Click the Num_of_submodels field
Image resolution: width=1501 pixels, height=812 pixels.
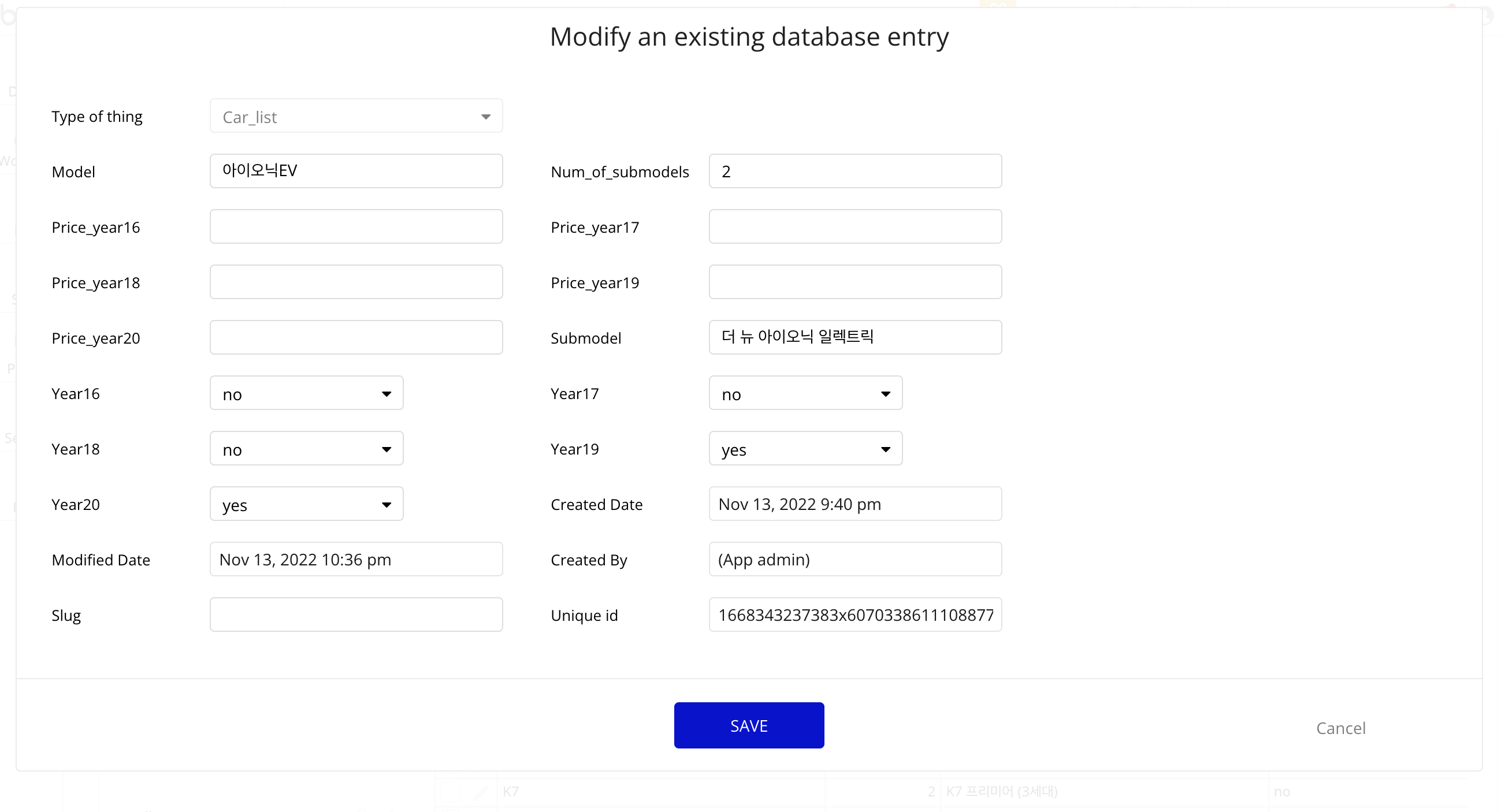click(x=855, y=172)
